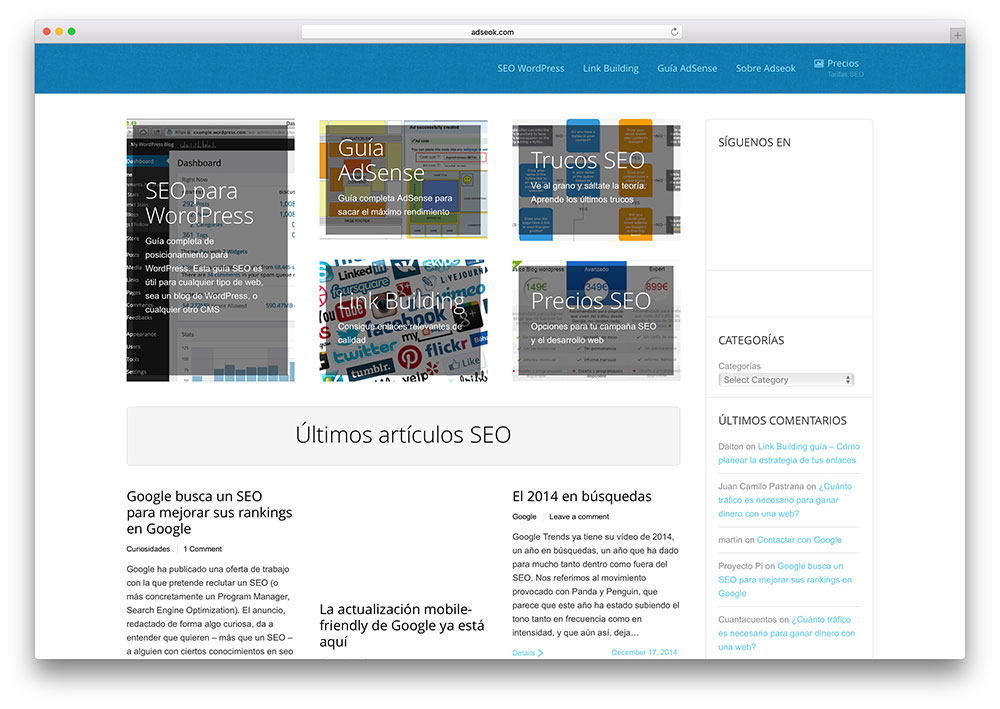Open the Google busca un SEO article headline
Viewport: 1000px width, 709px height.
[x=208, y=511]
